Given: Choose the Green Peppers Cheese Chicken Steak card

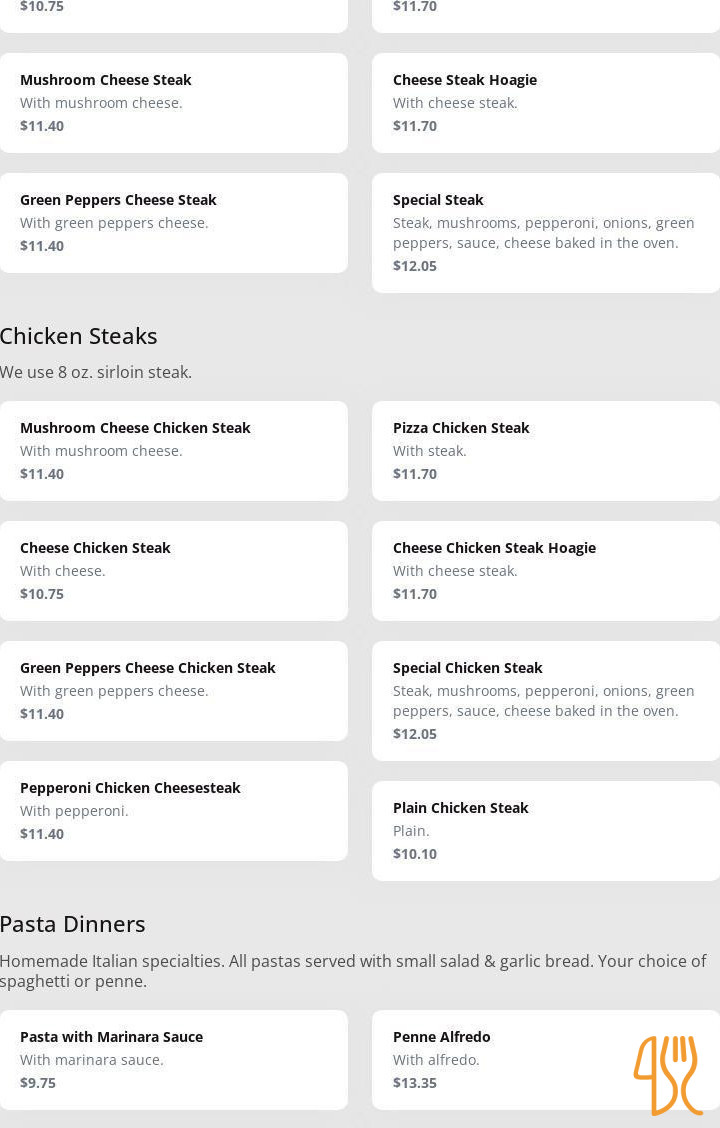Looking at the screenshot, I should pyautogui.click(x=173, y=691).
